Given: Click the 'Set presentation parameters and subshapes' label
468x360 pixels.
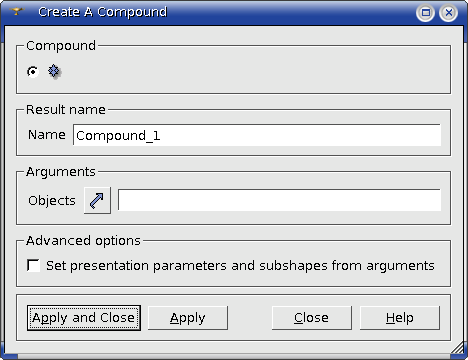Looking at the screenshot, I should (x=240, y=266).
